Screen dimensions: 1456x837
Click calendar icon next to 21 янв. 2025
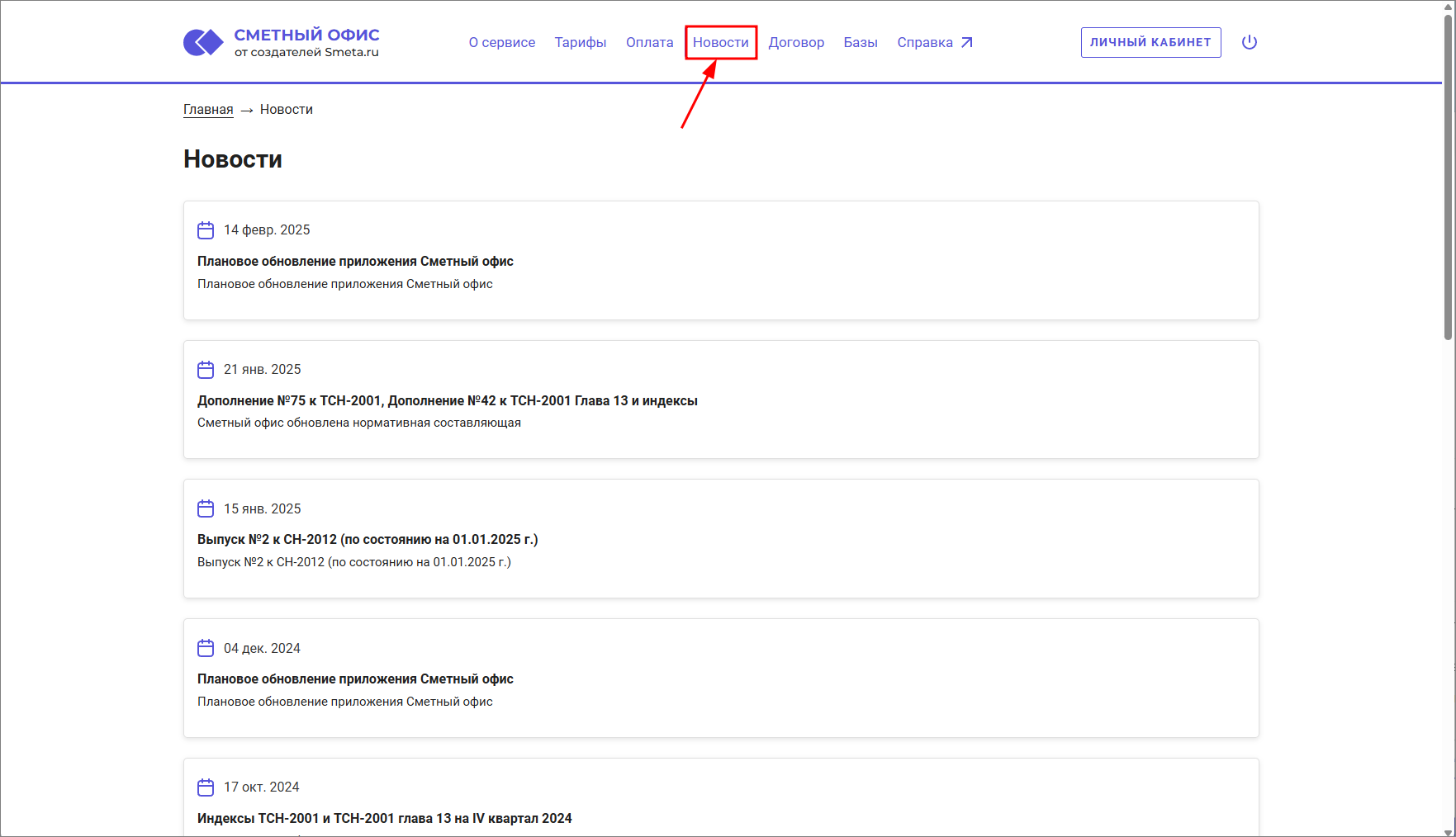[206, 370]
